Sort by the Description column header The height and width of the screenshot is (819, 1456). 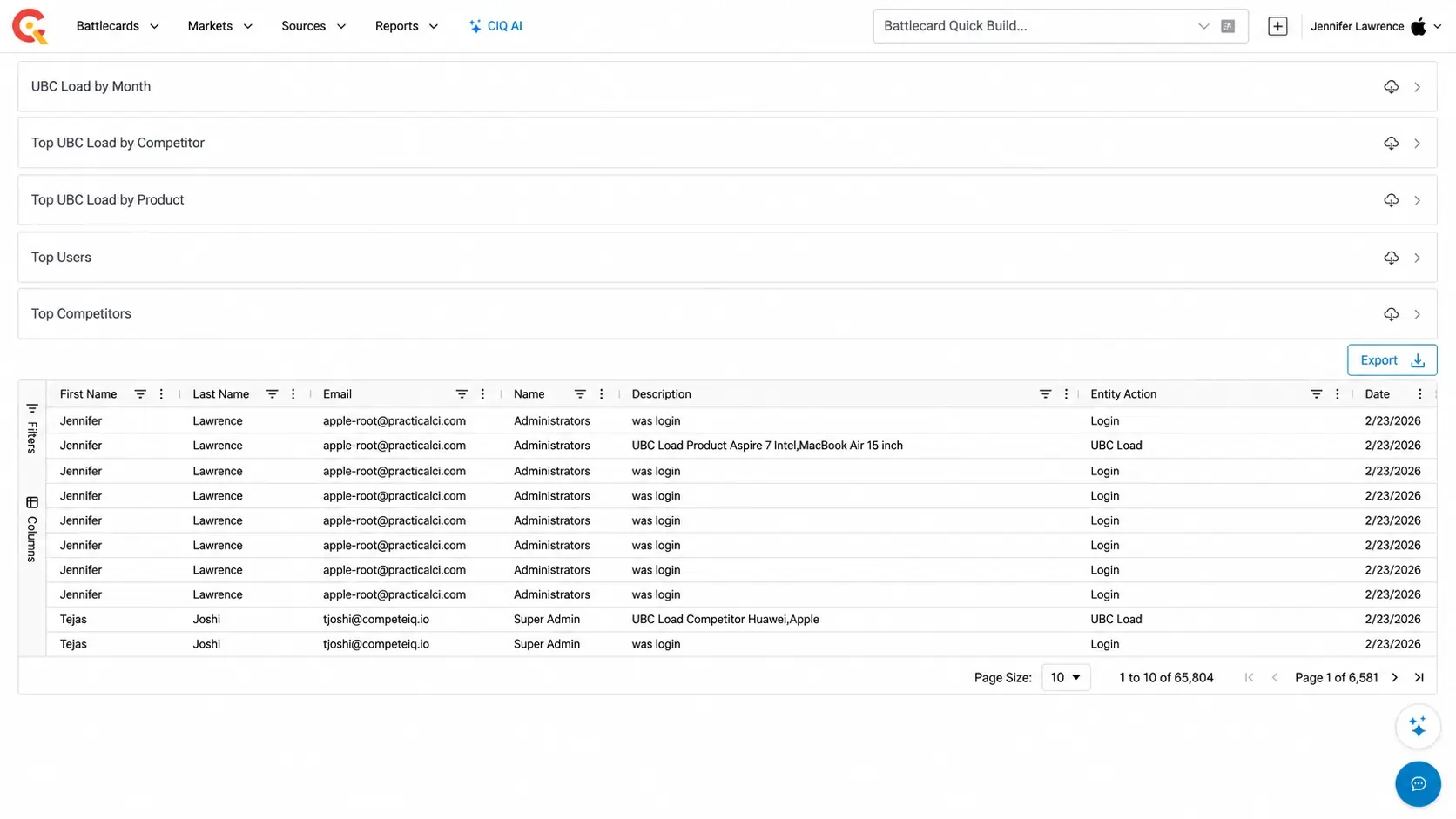661,394
